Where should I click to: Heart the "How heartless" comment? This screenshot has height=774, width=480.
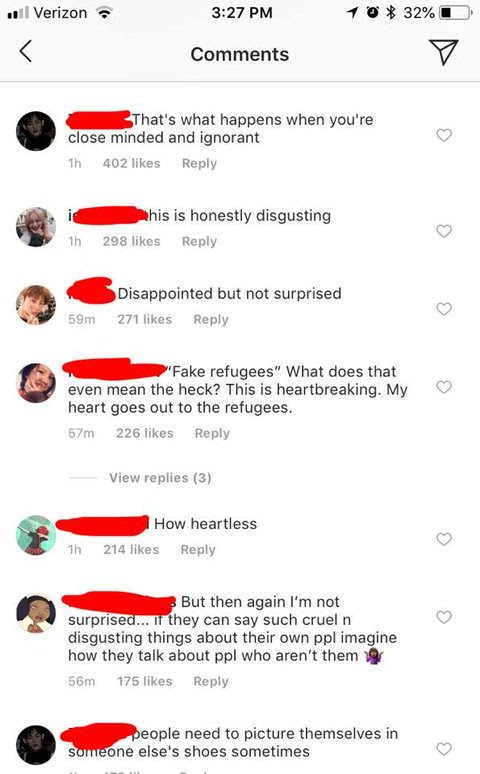444,539
